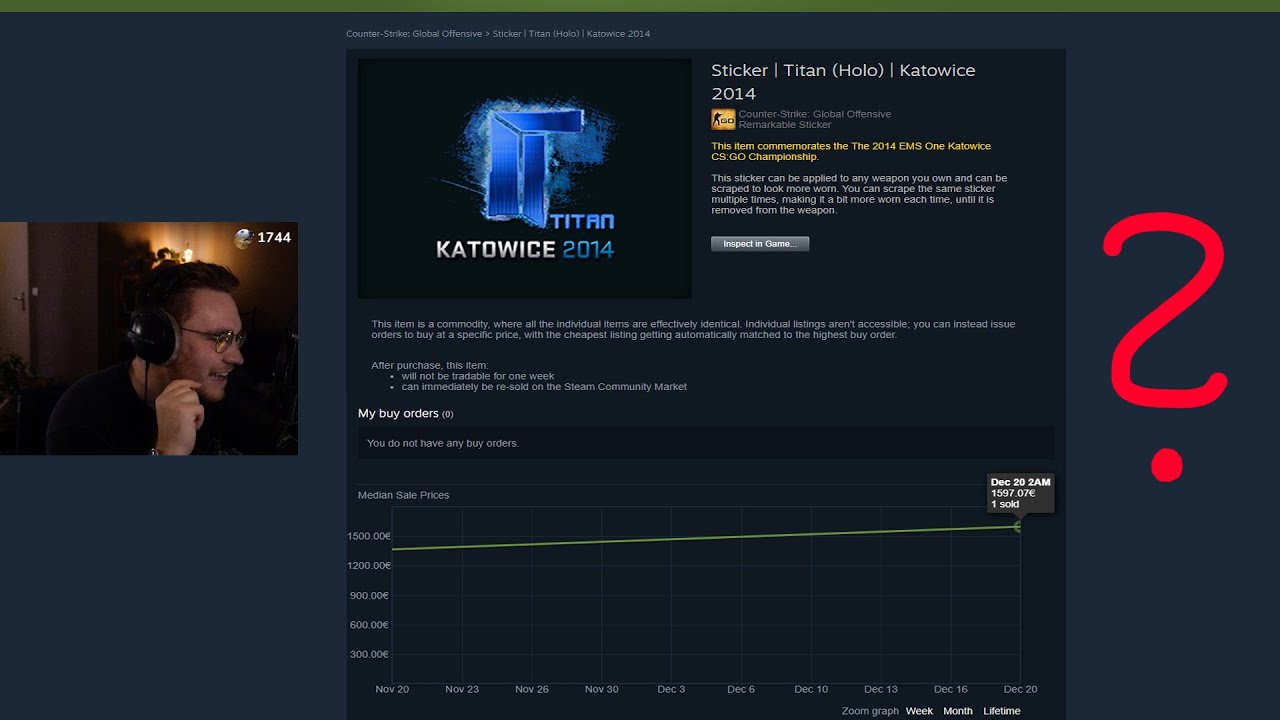
Task: Click 'will not be tradable for one week' text
Action: pos(478,376)
